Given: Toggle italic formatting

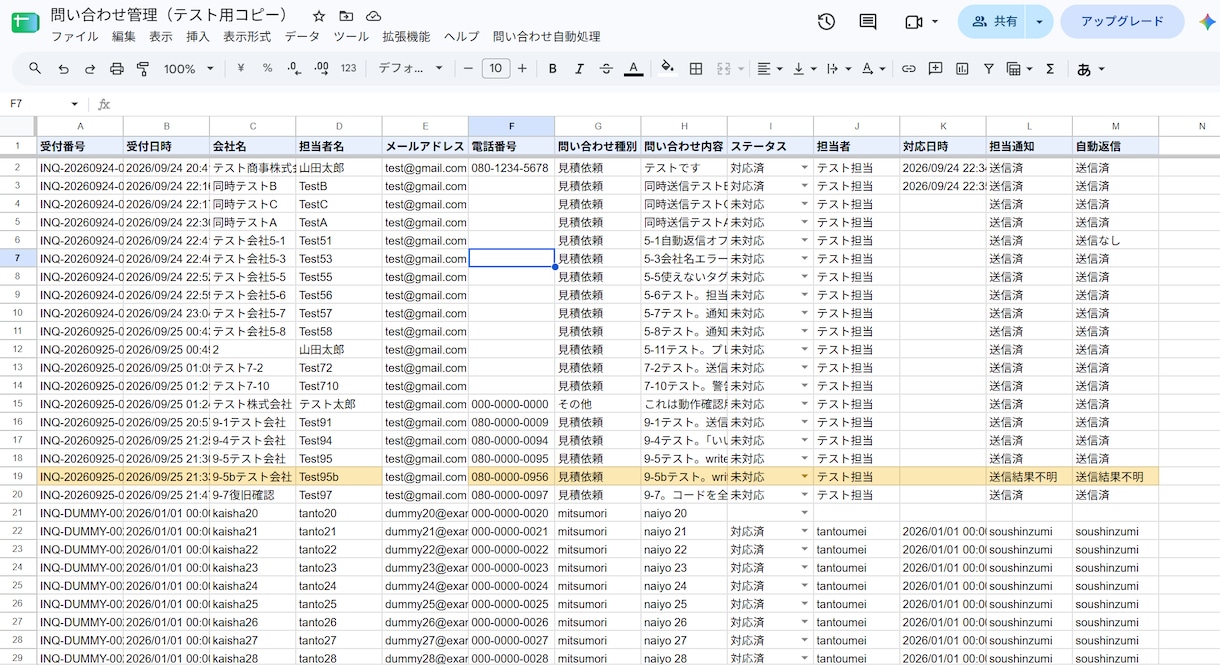Looking at the screenshot, I should point(579,69).
